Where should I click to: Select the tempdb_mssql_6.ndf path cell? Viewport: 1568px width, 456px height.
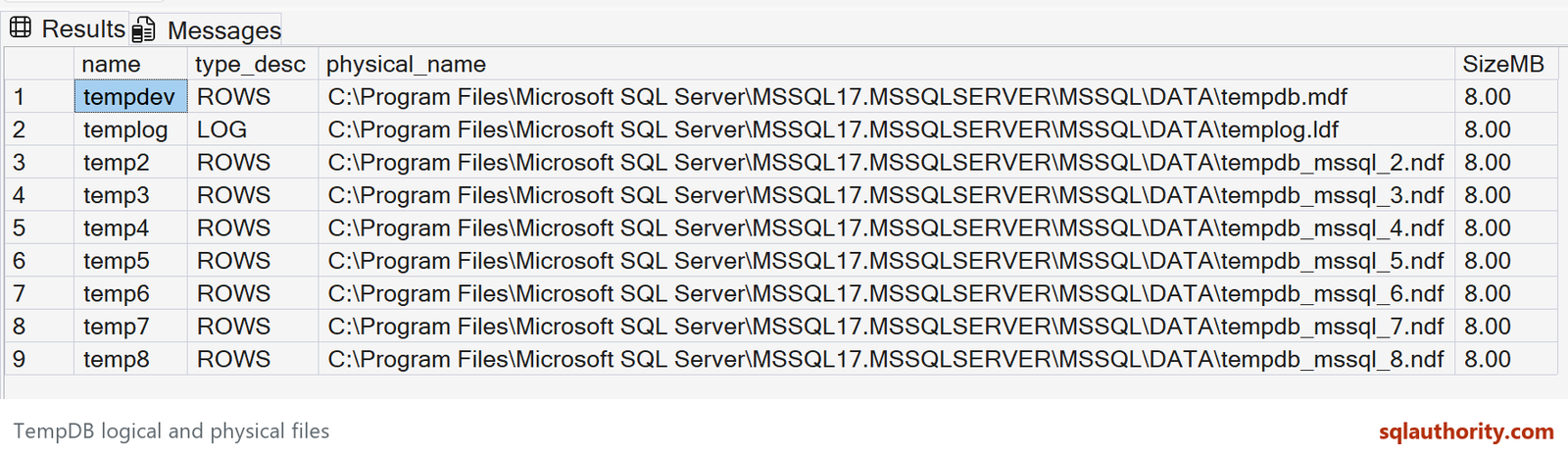(886, 293)
